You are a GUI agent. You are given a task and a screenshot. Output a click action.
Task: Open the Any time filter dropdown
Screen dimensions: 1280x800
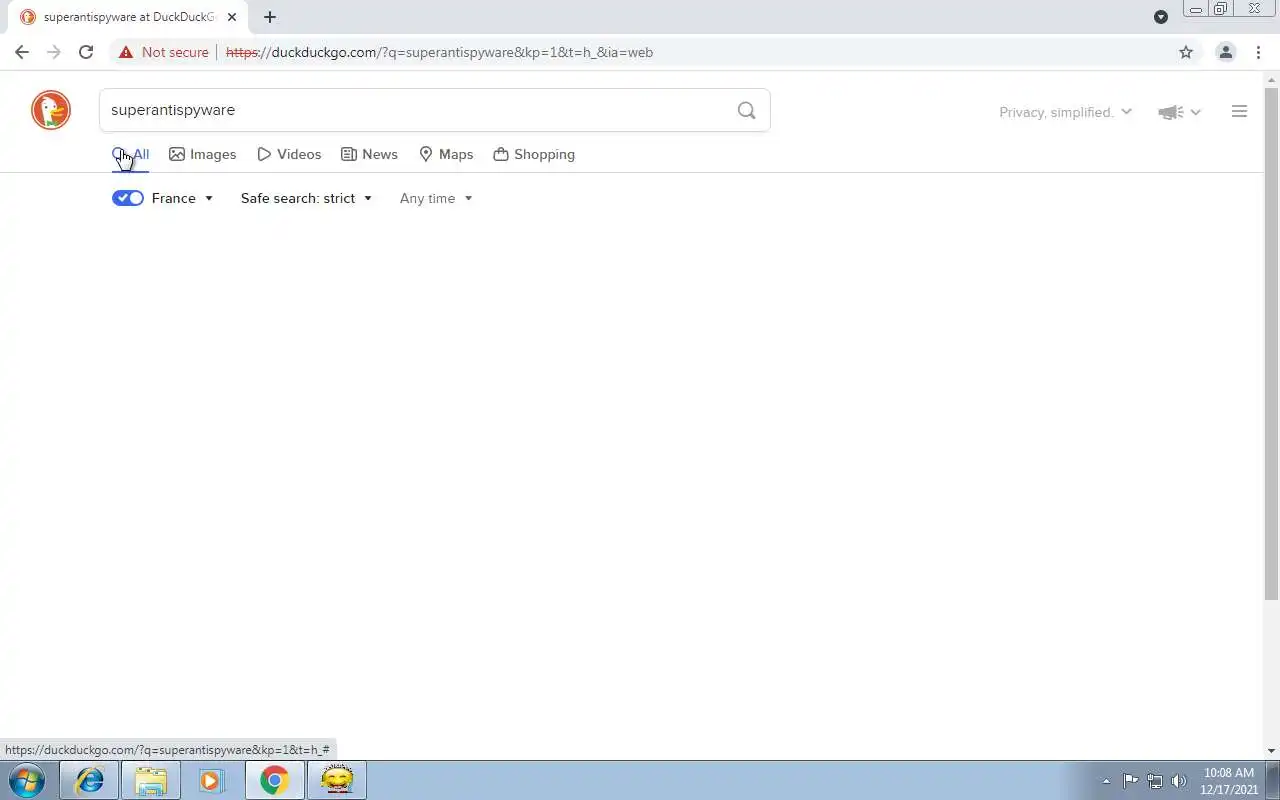[436, 198]
